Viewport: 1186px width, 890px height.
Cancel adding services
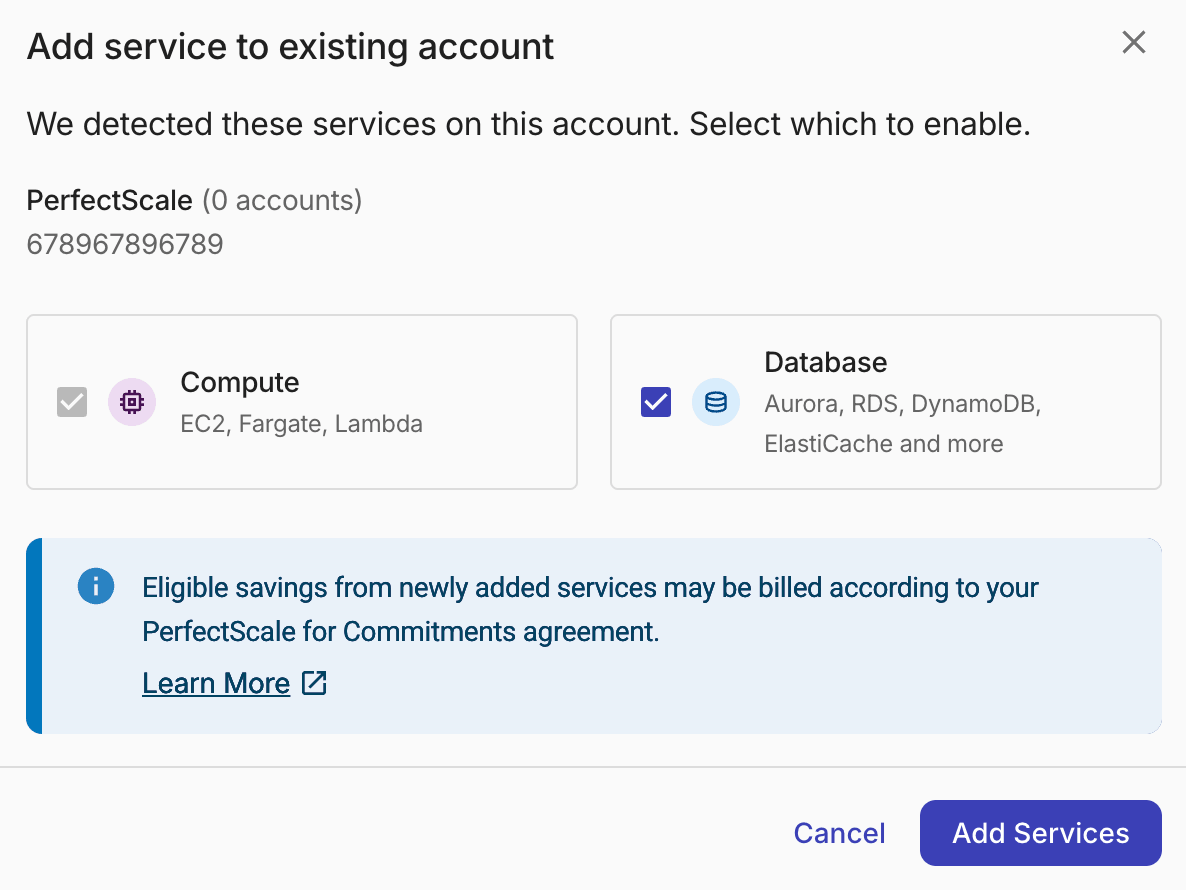[839, 833]
